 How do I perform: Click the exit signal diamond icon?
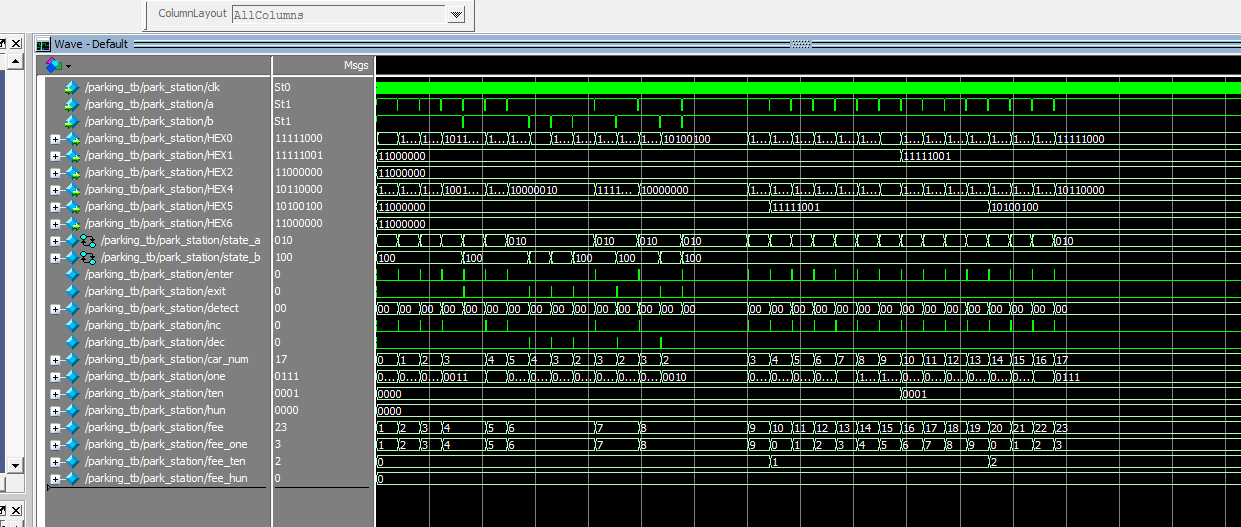click(71, 292)
